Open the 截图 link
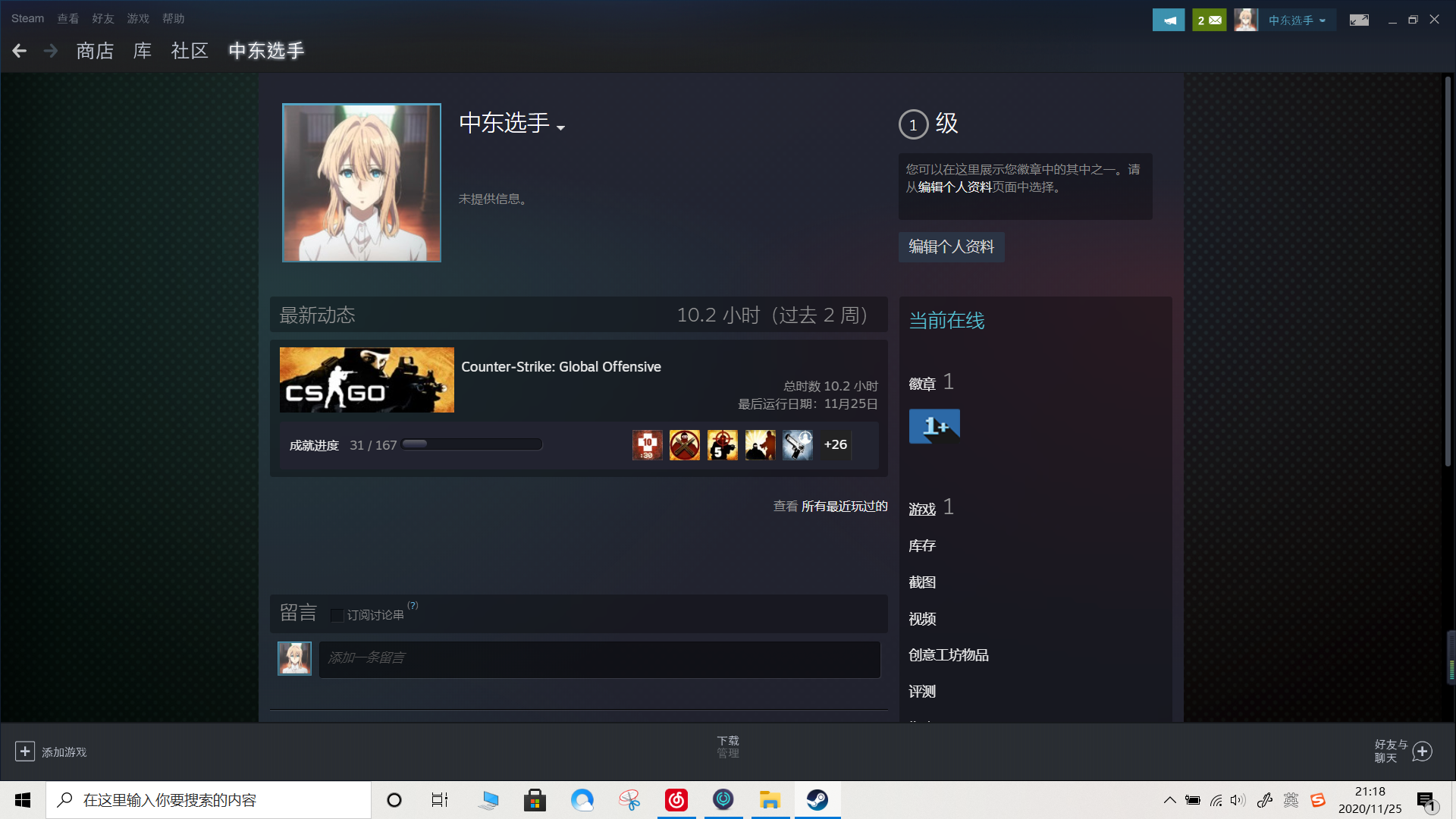 pos(922,582)
